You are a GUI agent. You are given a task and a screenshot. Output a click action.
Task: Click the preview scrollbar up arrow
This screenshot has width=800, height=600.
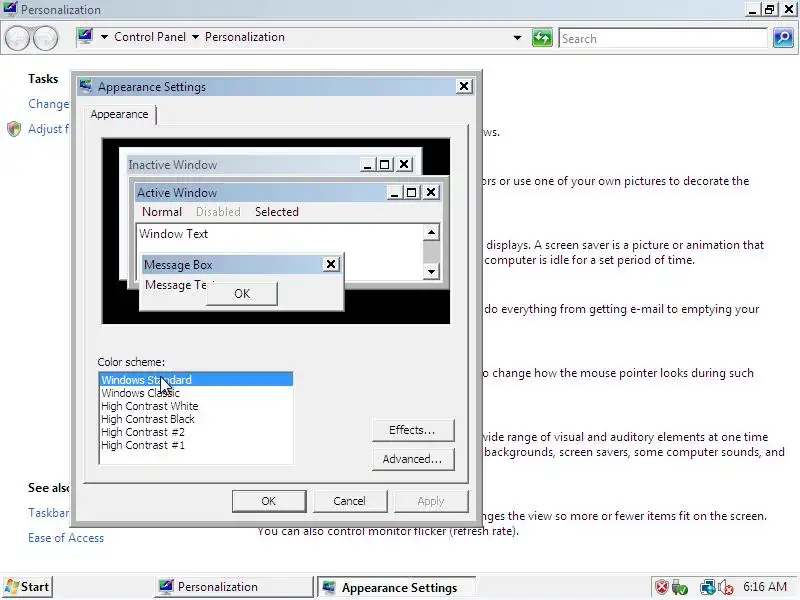pyautogui.click(x=431, y=232)
